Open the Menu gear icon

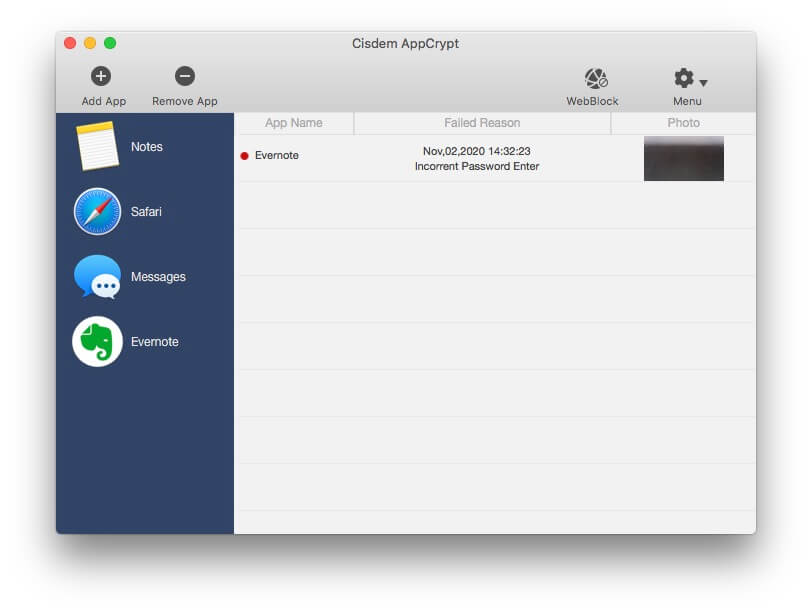684,78
